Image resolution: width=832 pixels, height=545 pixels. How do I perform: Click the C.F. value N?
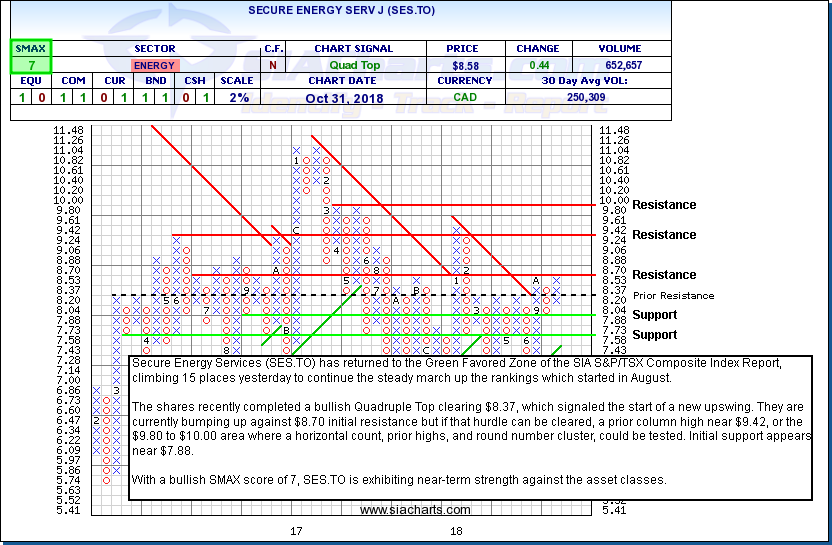click(273, 65)
